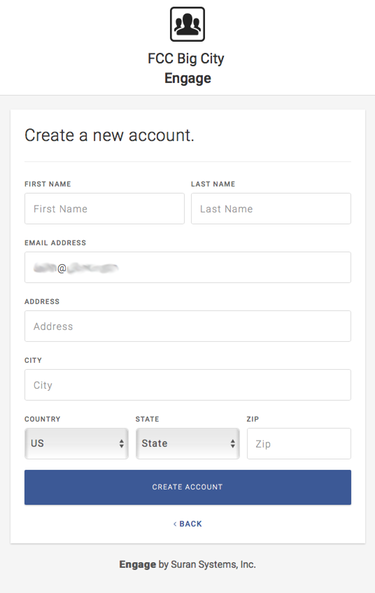Click the back chevron next to Back
This screenshot has width=375, height=593.
(175, 524)
